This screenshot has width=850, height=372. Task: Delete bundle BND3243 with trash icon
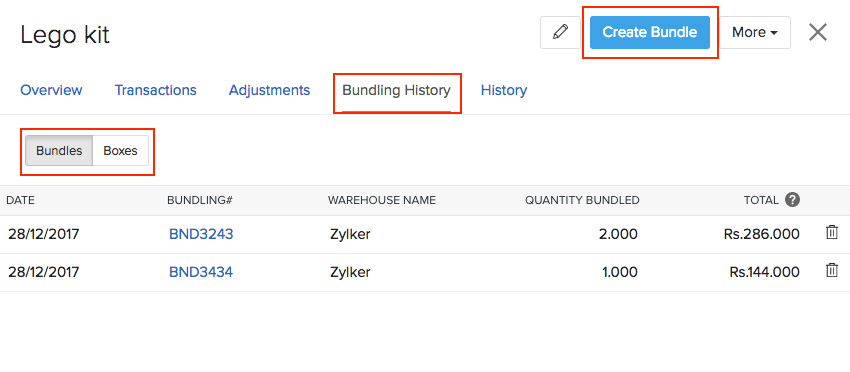point(831,233)
